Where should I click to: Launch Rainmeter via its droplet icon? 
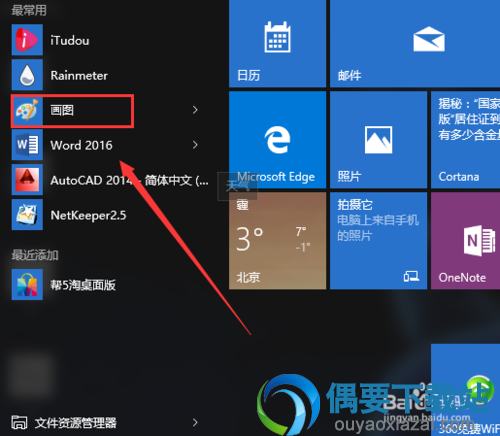tap(27, 75)
